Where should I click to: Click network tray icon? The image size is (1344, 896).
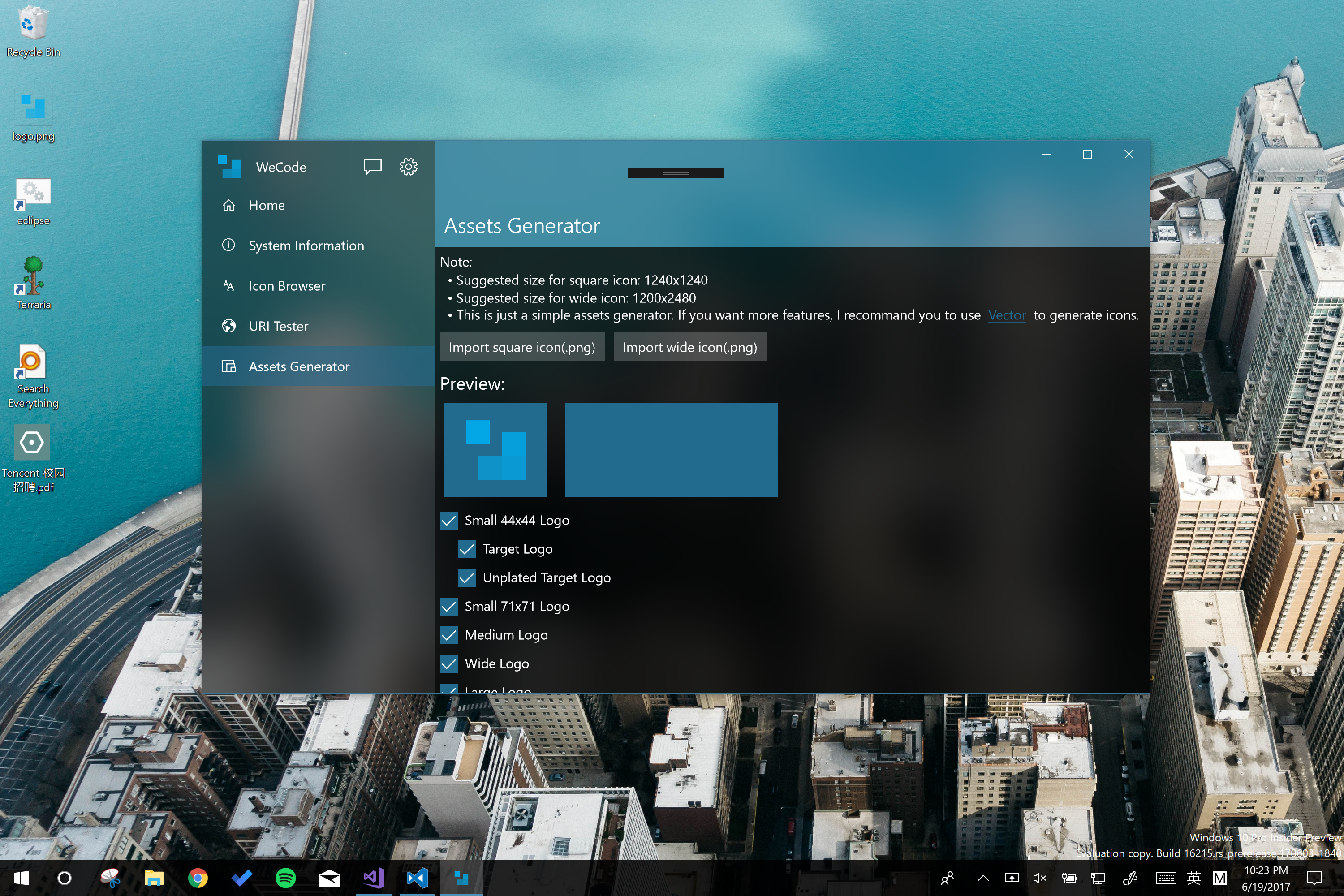(x=1098, y=878)
